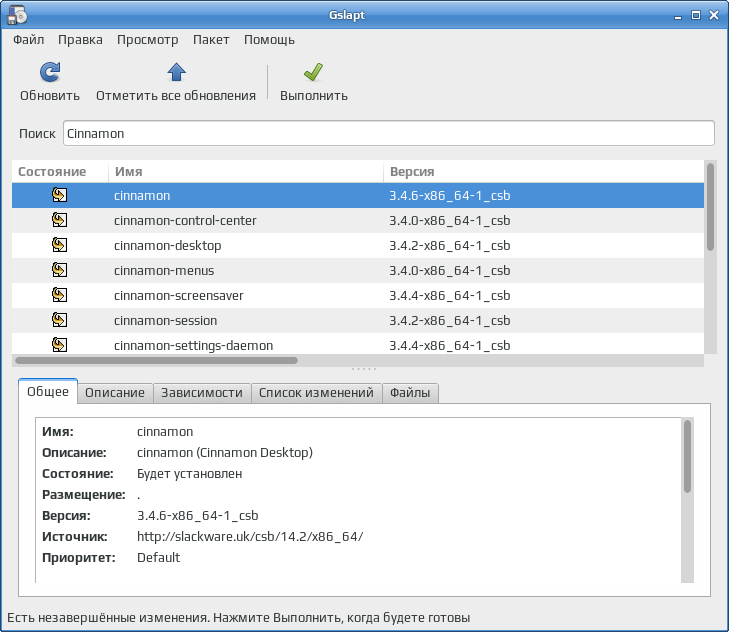The image size is (729, 632).
Task: Open the Пакет menu
Action: click(211, 40)
